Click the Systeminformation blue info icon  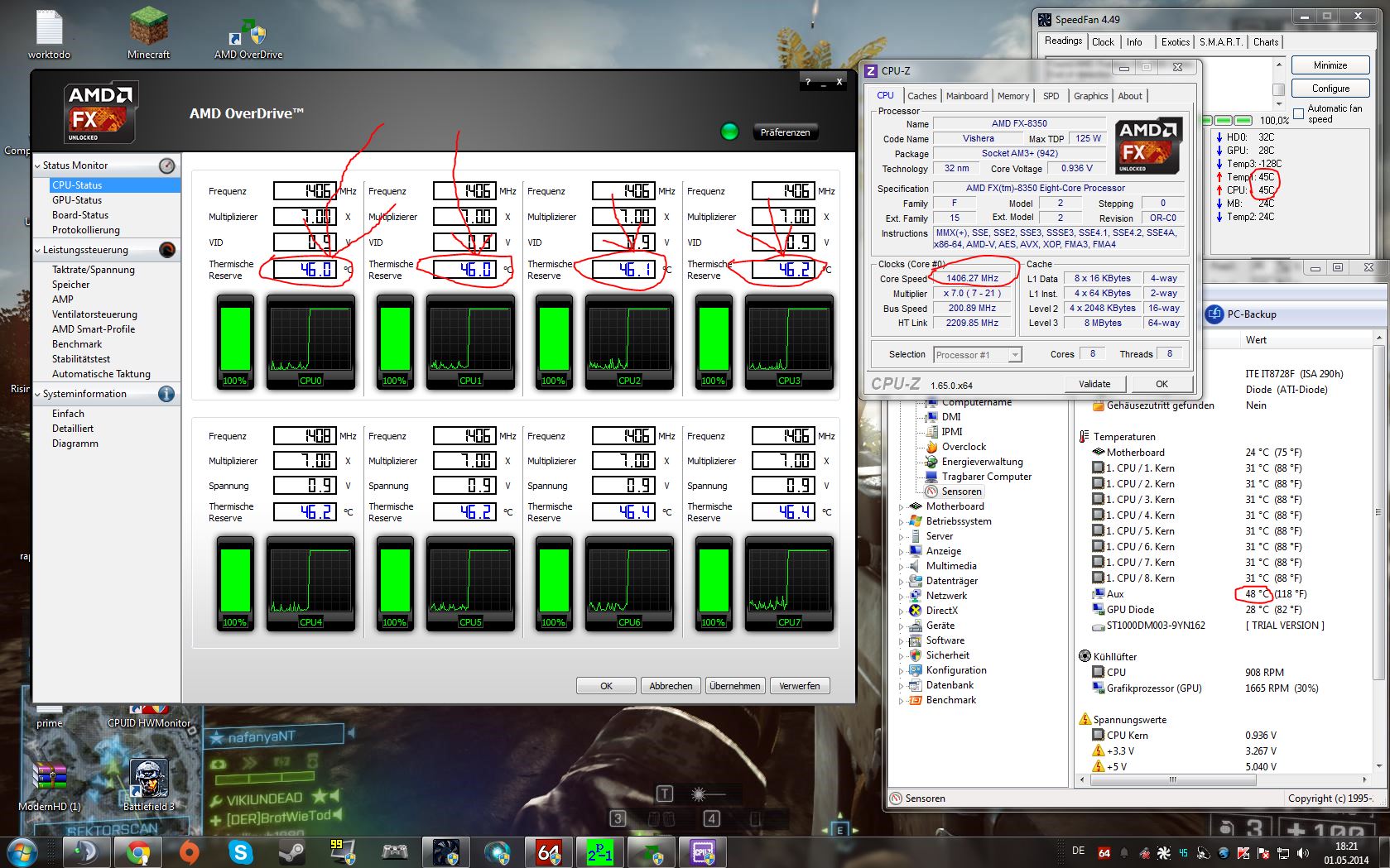click(x=167, y=394)
